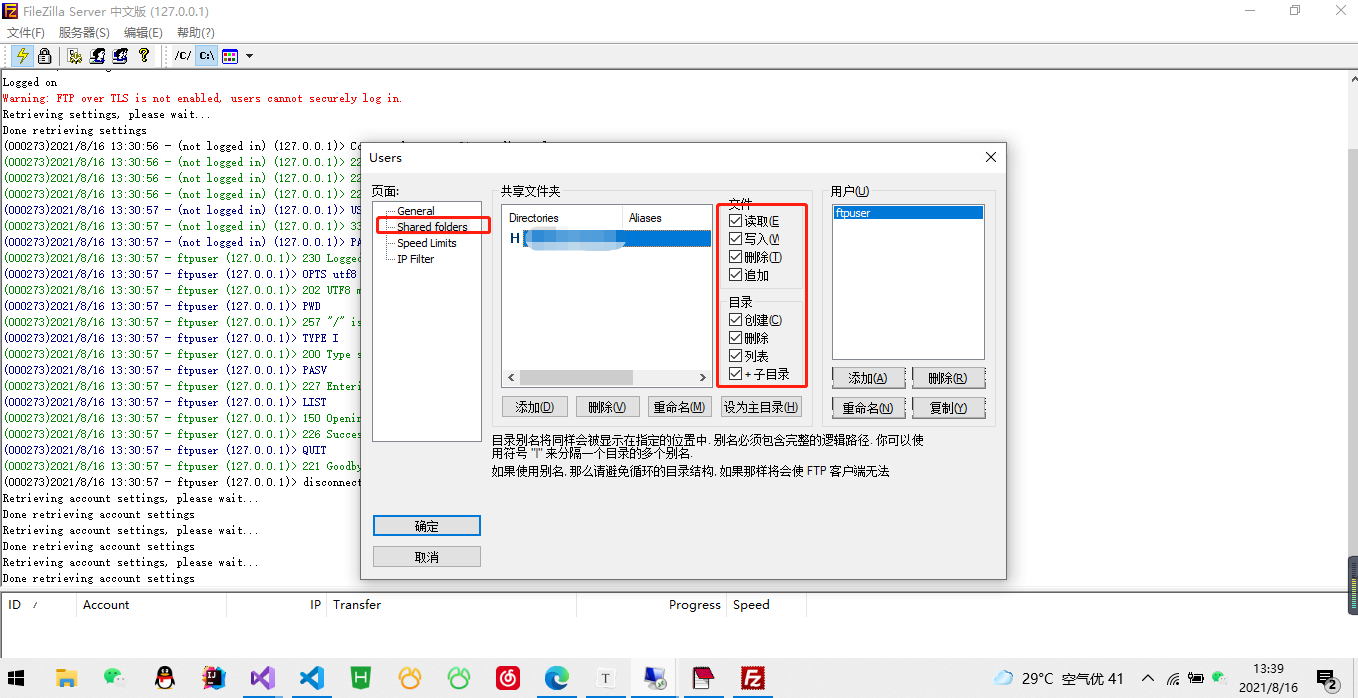
Task: Click the Transfer column header
Action: 451,605
